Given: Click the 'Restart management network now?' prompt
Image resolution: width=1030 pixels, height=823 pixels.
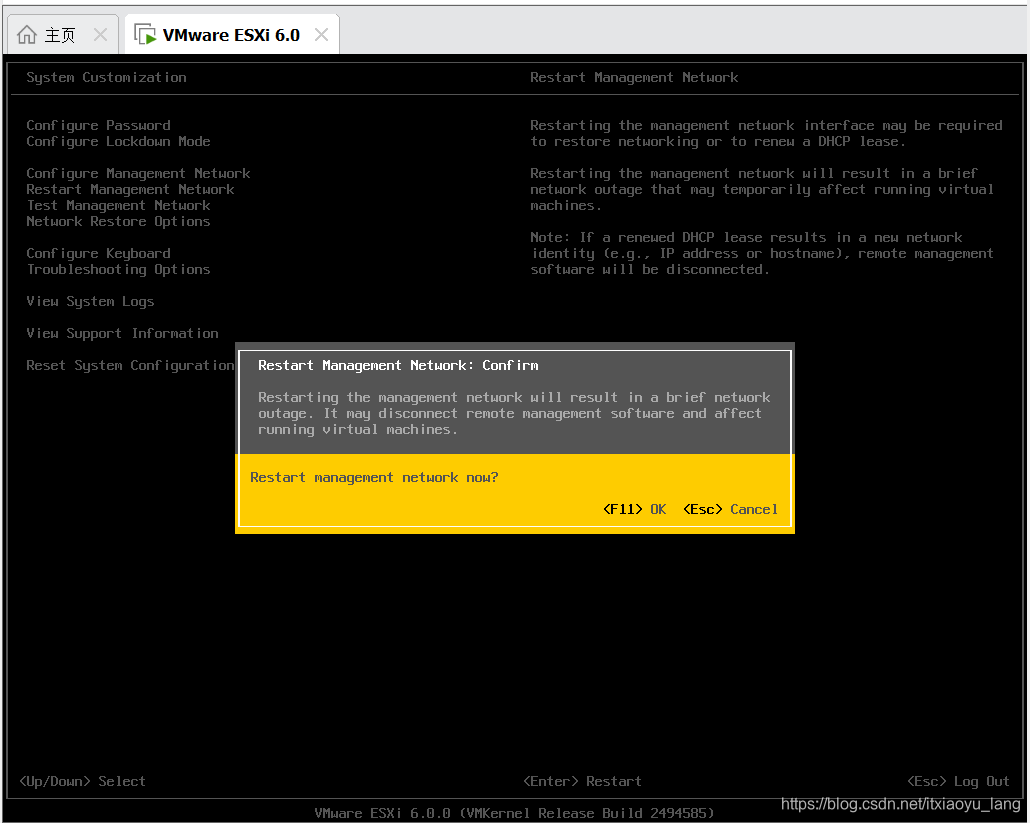Looking at the screenshot, I should pyautogui.click(x=374, y=478).
